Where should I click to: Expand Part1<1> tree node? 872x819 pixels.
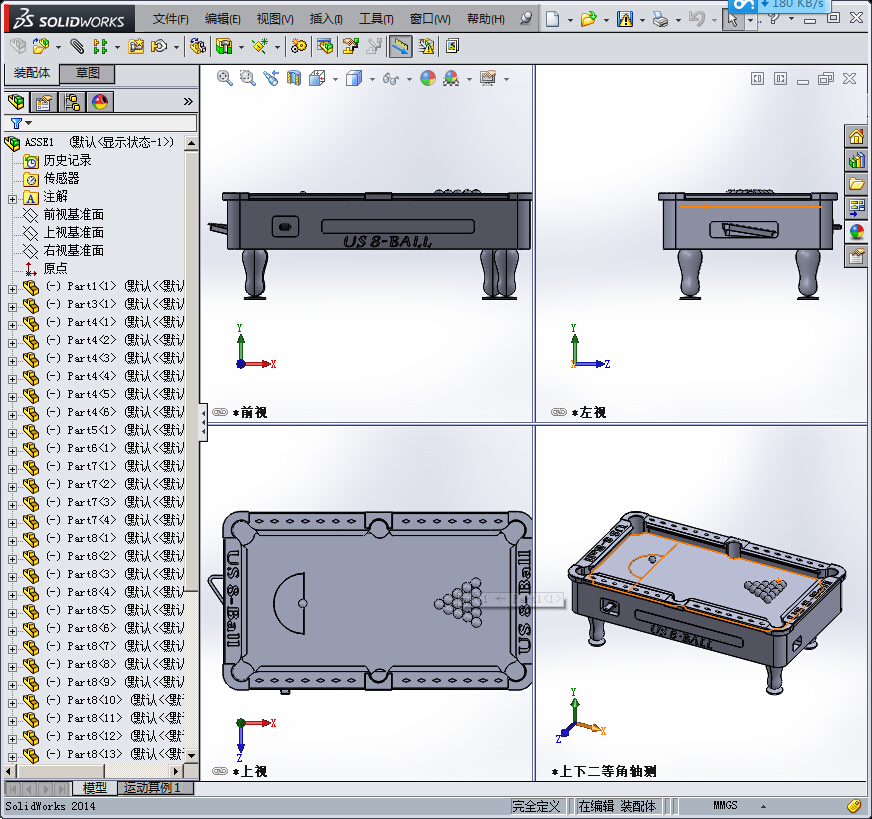click(x=12, y=289)
